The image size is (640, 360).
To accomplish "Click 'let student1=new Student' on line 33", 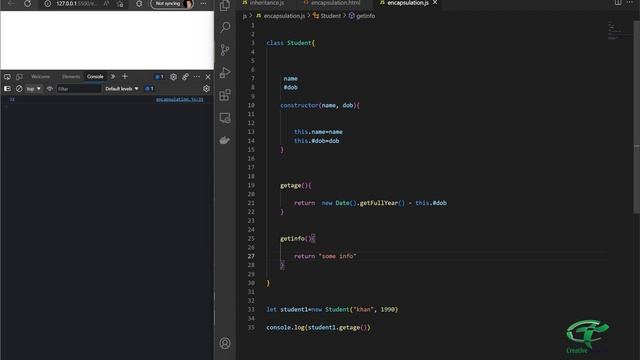I will (x=308, y=309).
